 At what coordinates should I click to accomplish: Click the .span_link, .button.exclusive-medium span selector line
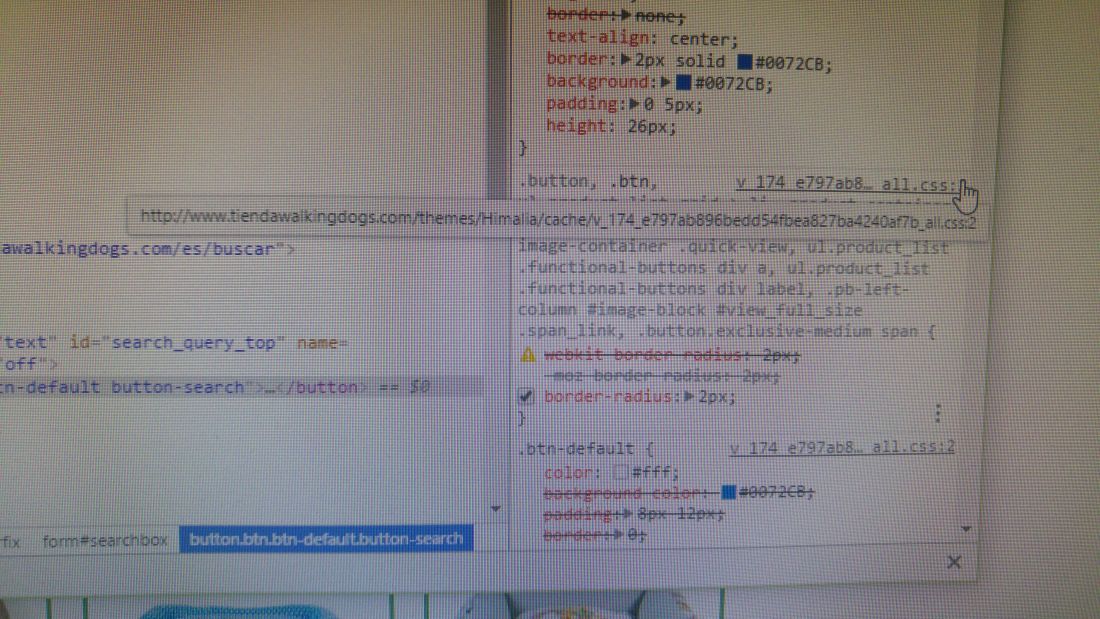(x=726, y=331)
